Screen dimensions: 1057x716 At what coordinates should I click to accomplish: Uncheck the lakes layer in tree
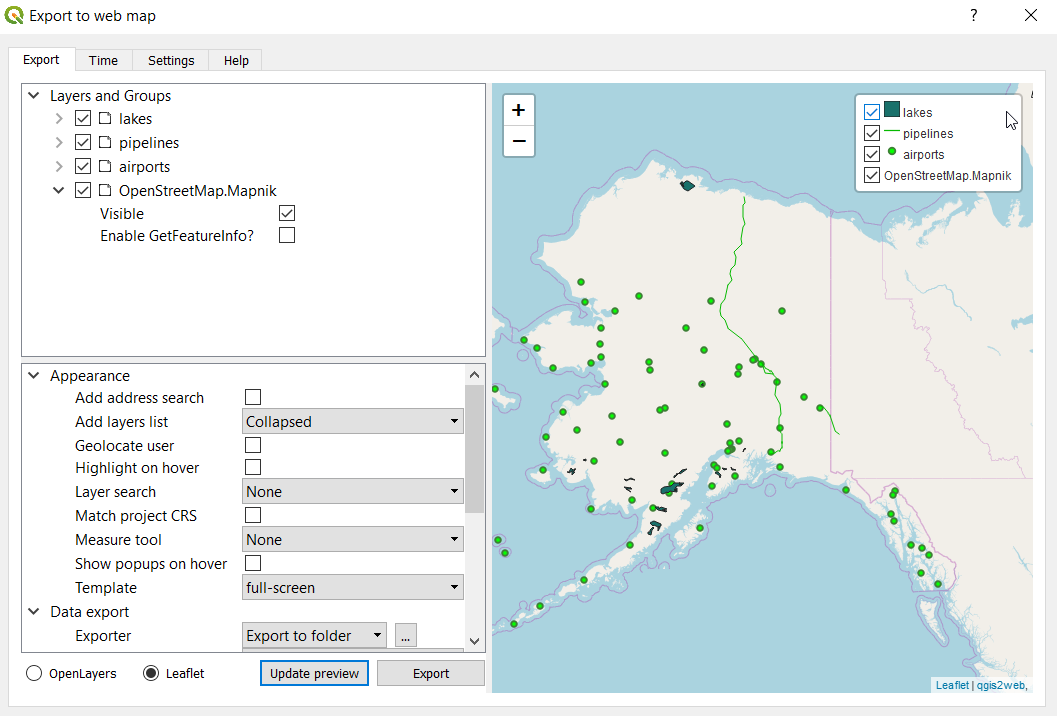pos(83,119)
